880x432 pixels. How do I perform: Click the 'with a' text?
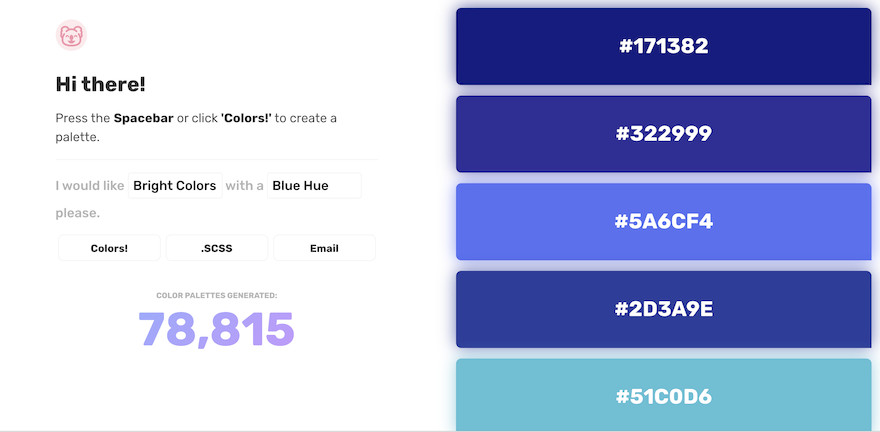pos(245,186)
